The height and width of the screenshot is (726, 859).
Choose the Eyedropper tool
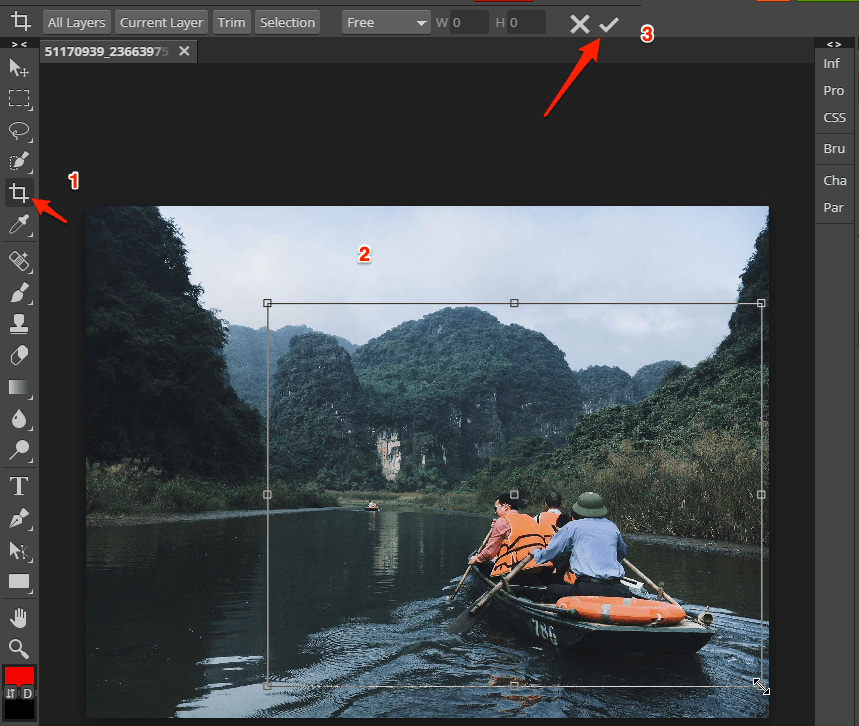pos(19,225)
